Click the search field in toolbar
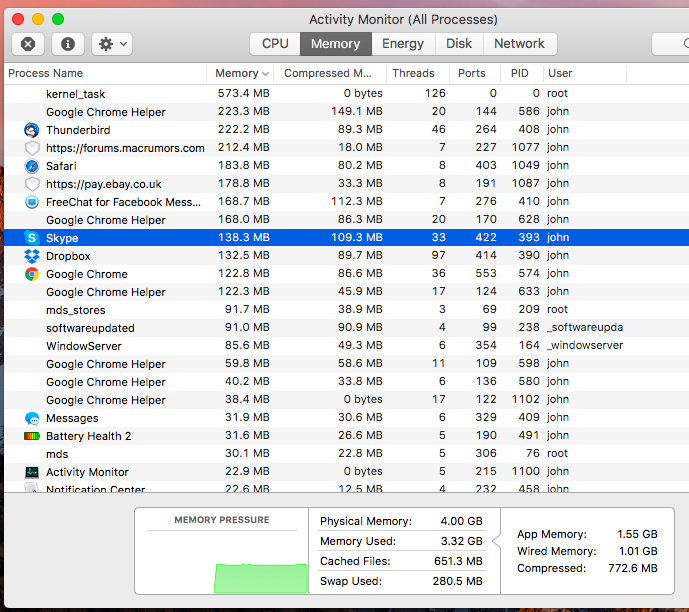 [x=671, y=44]
